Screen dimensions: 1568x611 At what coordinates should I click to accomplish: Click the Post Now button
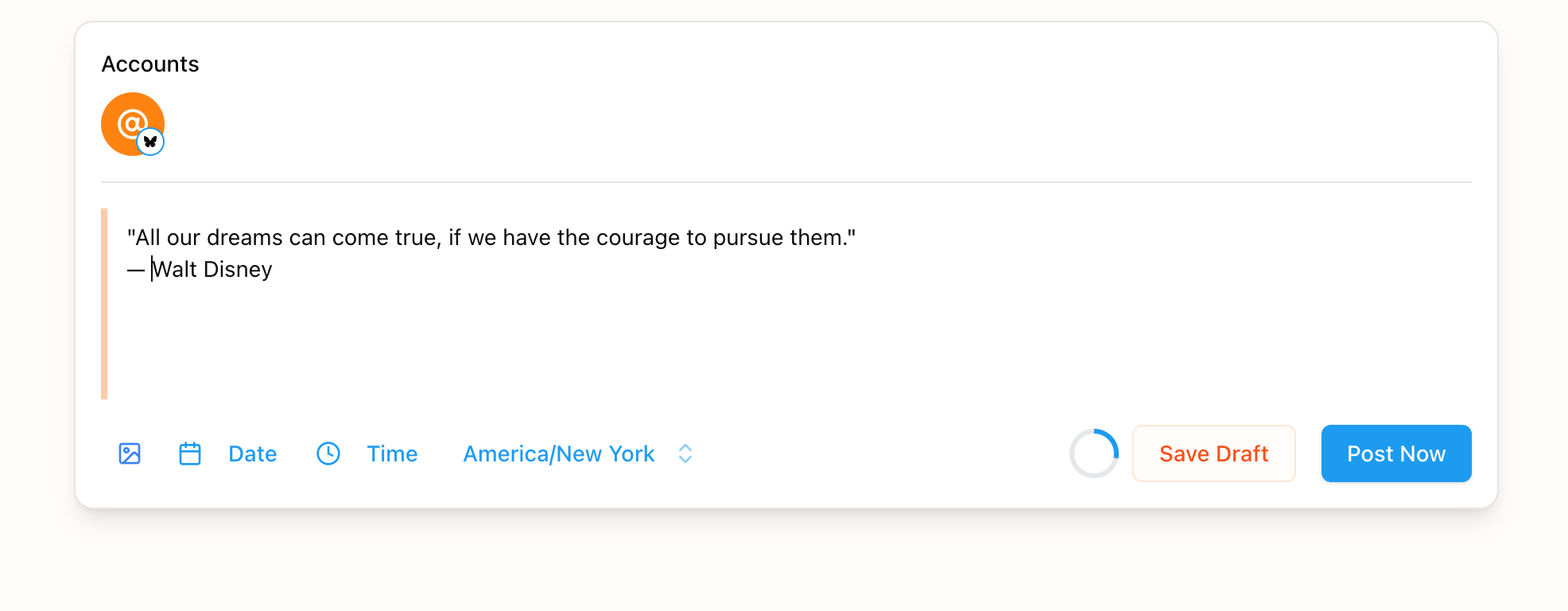point(1395,453)
